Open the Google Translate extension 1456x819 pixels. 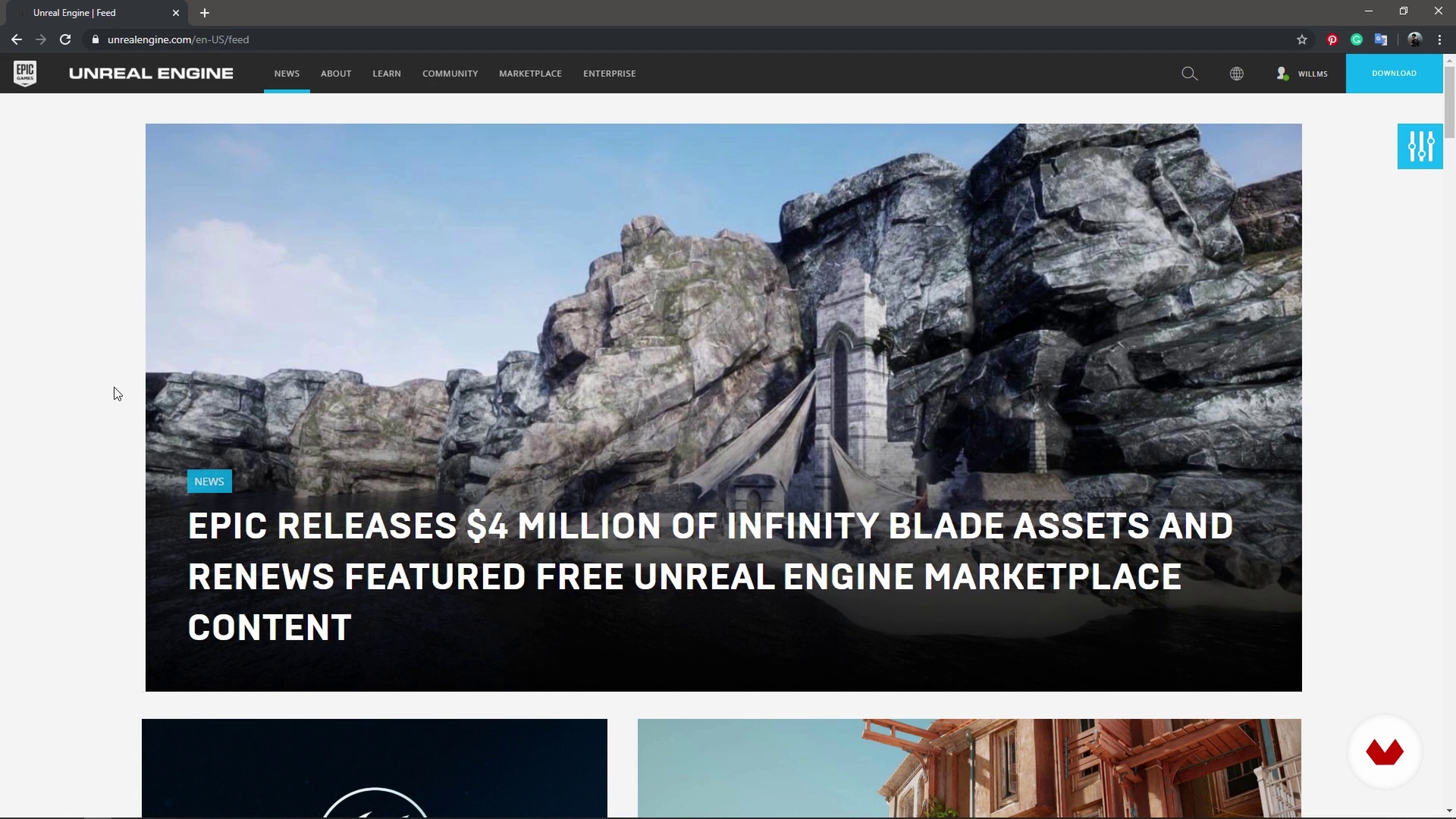[x=1381, y=39]
